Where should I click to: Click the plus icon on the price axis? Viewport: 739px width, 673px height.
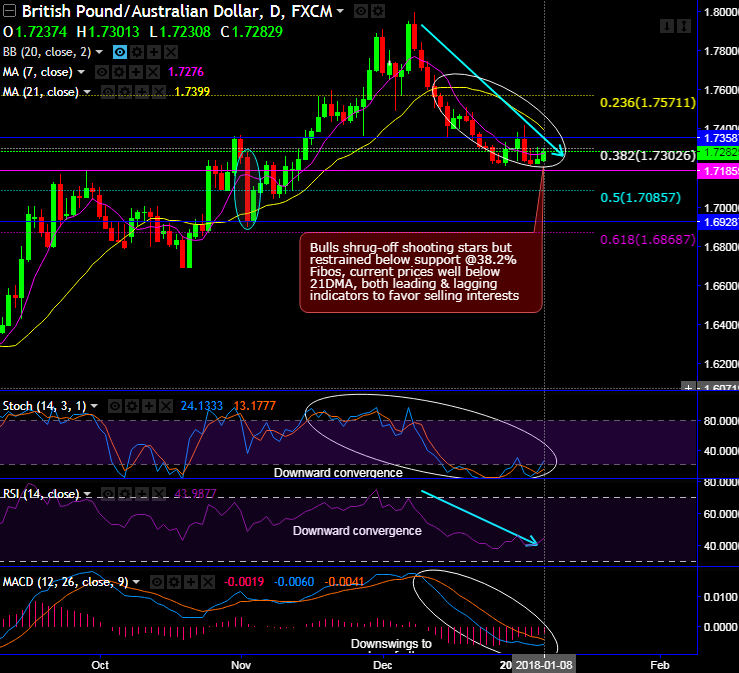point(689,387)
